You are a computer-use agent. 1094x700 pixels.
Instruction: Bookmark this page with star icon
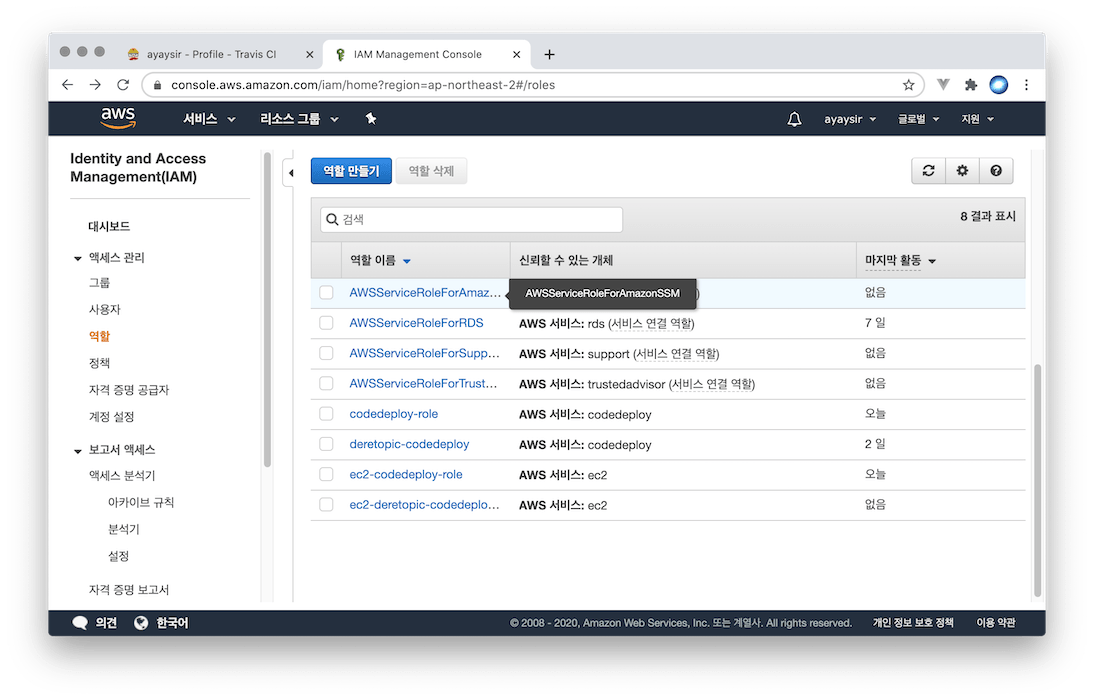[x=908, y=85]
